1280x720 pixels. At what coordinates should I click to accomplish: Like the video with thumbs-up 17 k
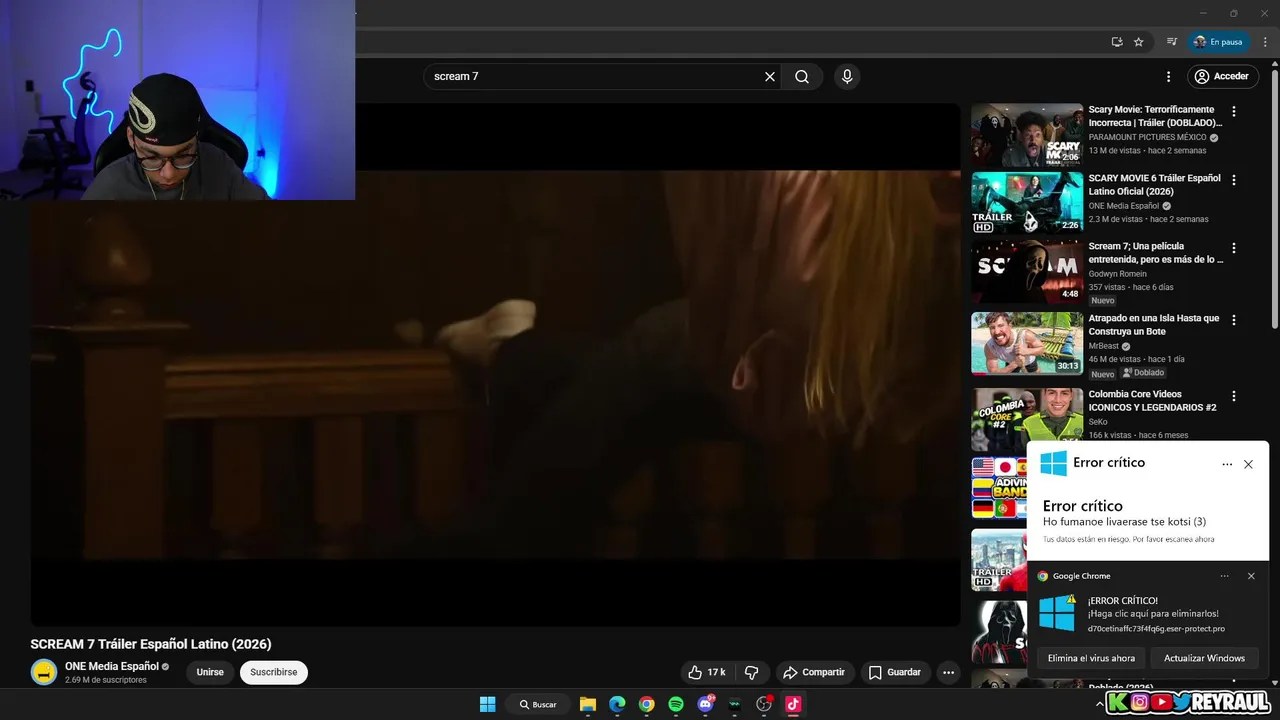706,672
